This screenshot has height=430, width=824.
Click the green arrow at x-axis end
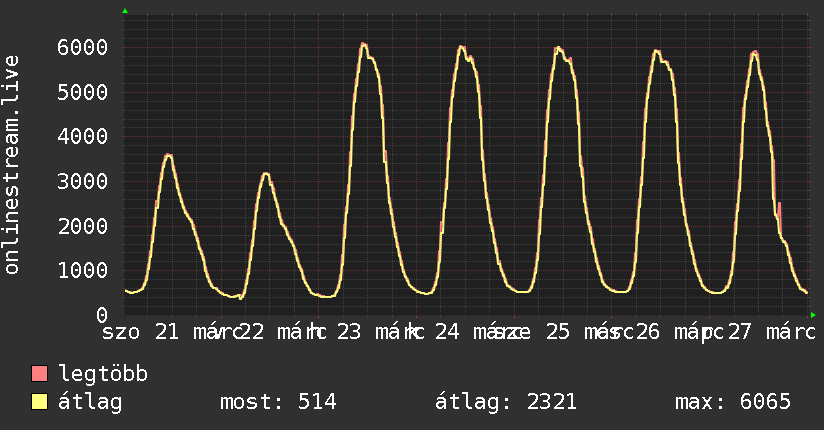click(813, 315)
